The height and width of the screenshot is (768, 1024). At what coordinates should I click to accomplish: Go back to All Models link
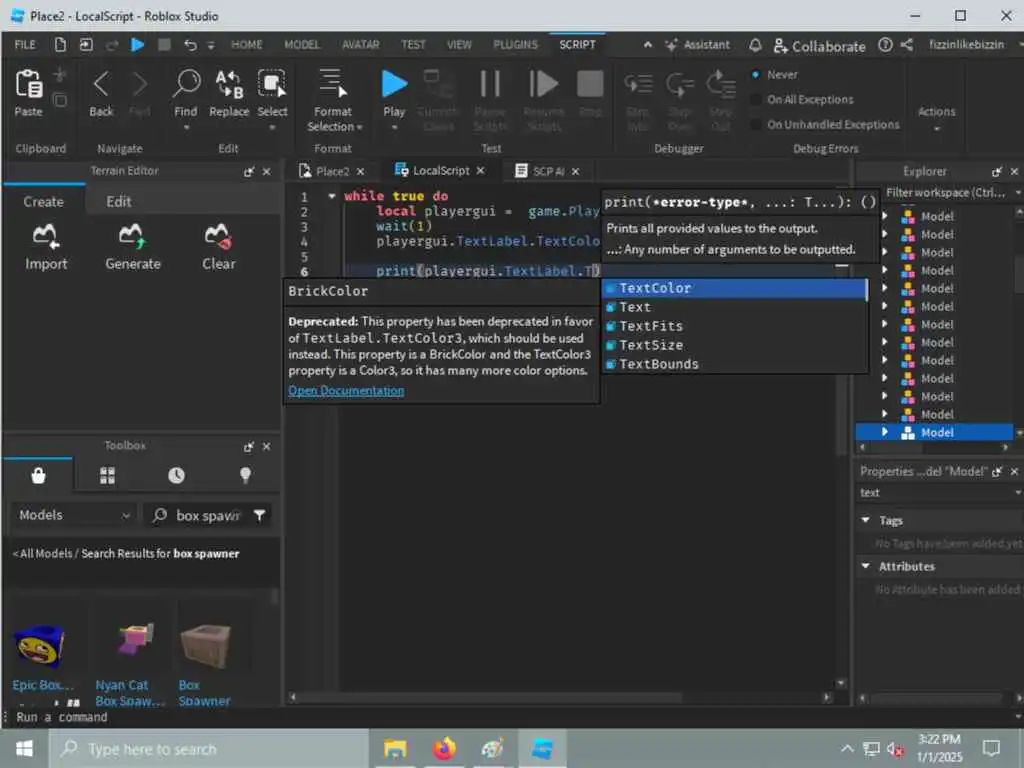43,553
